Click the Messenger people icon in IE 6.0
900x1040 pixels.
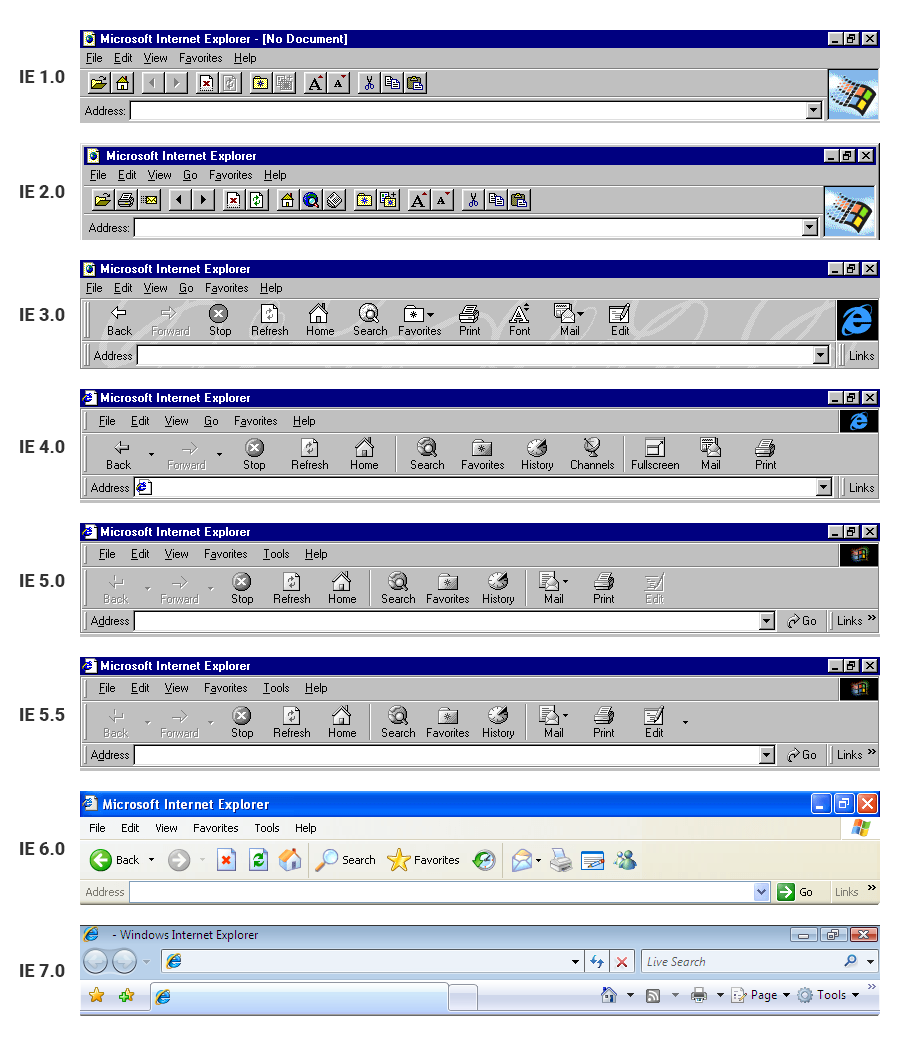pyautogui.click(x=625, y=860)
